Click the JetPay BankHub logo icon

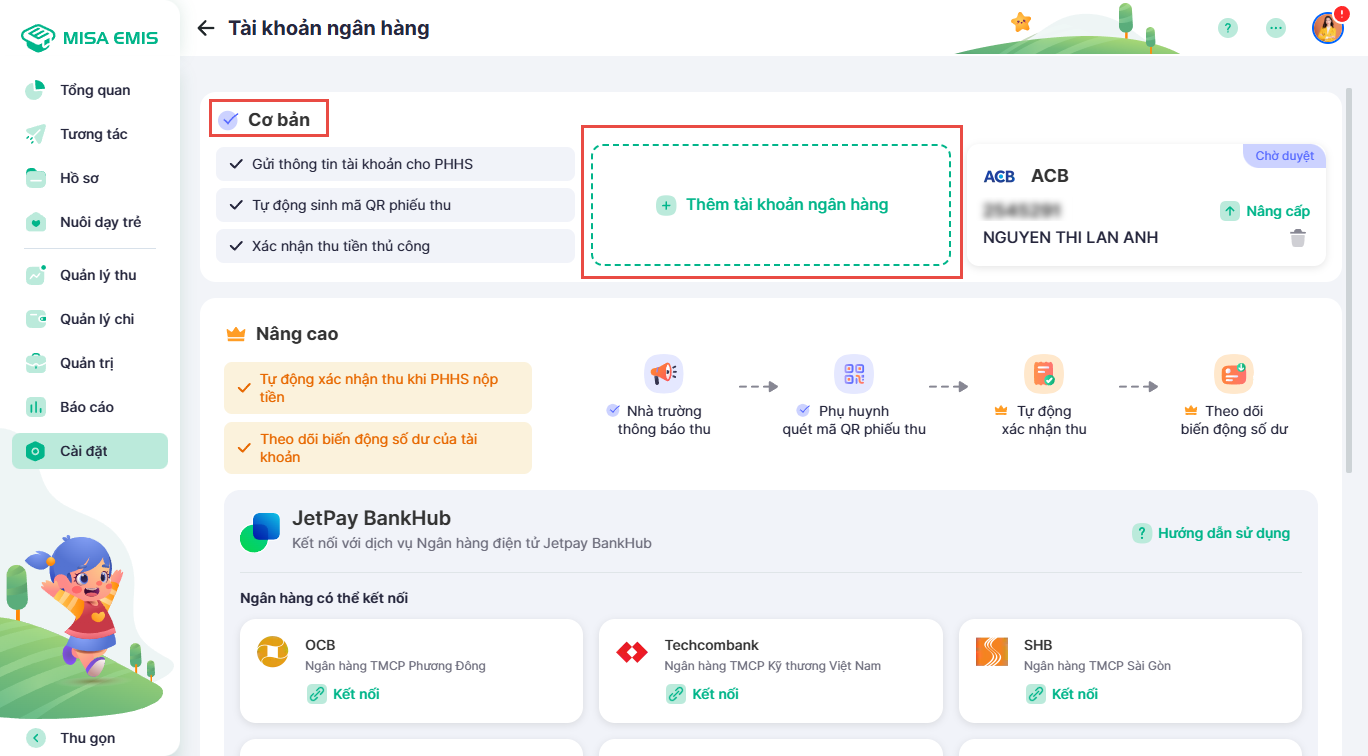click(260, 531)
